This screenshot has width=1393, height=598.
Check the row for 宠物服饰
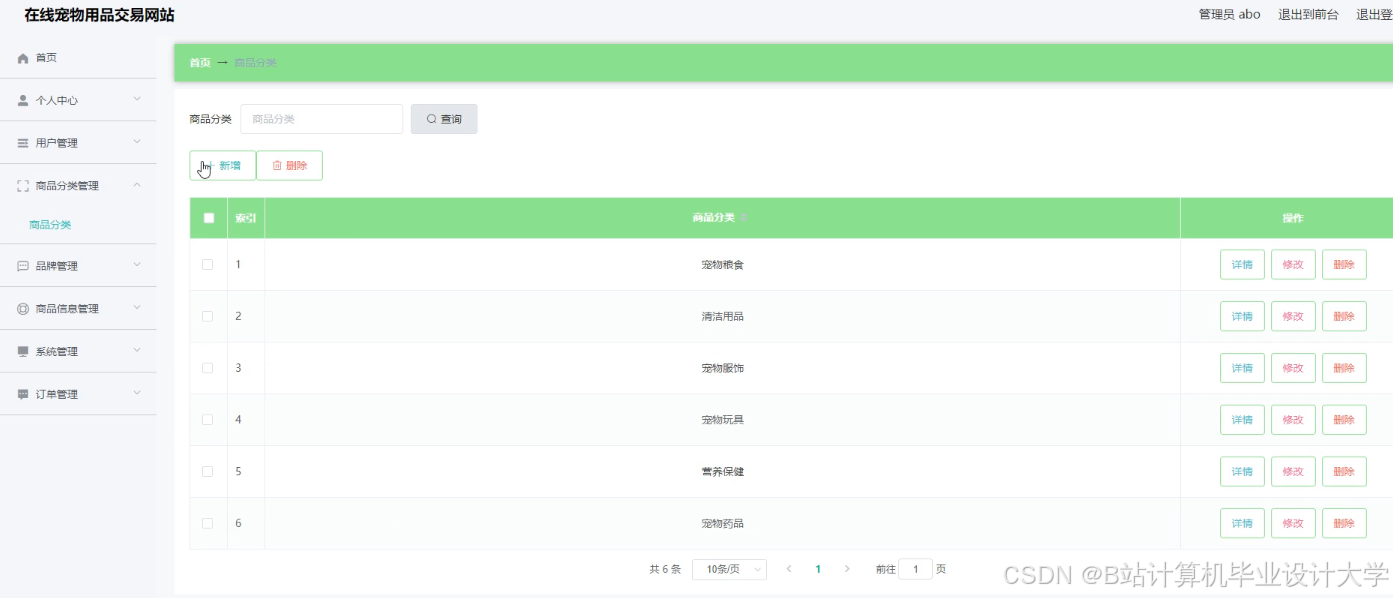click(208, 368)
